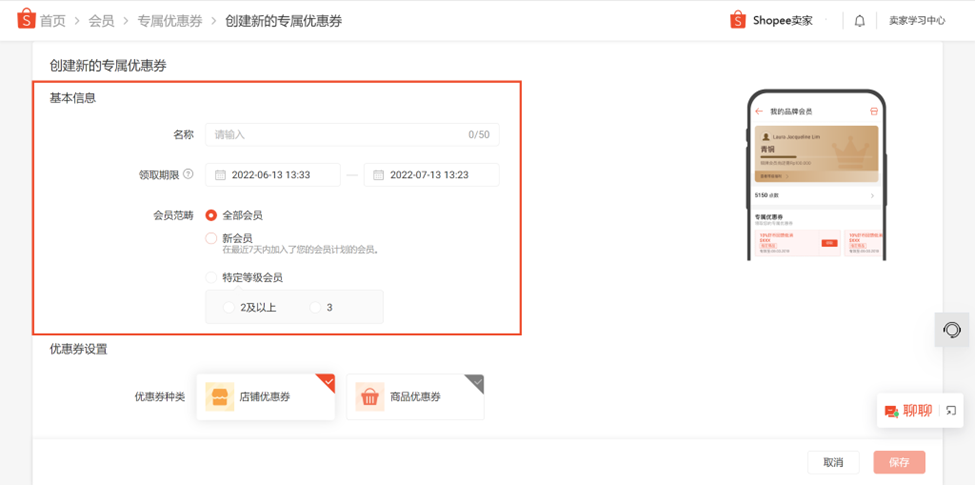Click the 店铺优惠券 shop icon

point(219,397)
